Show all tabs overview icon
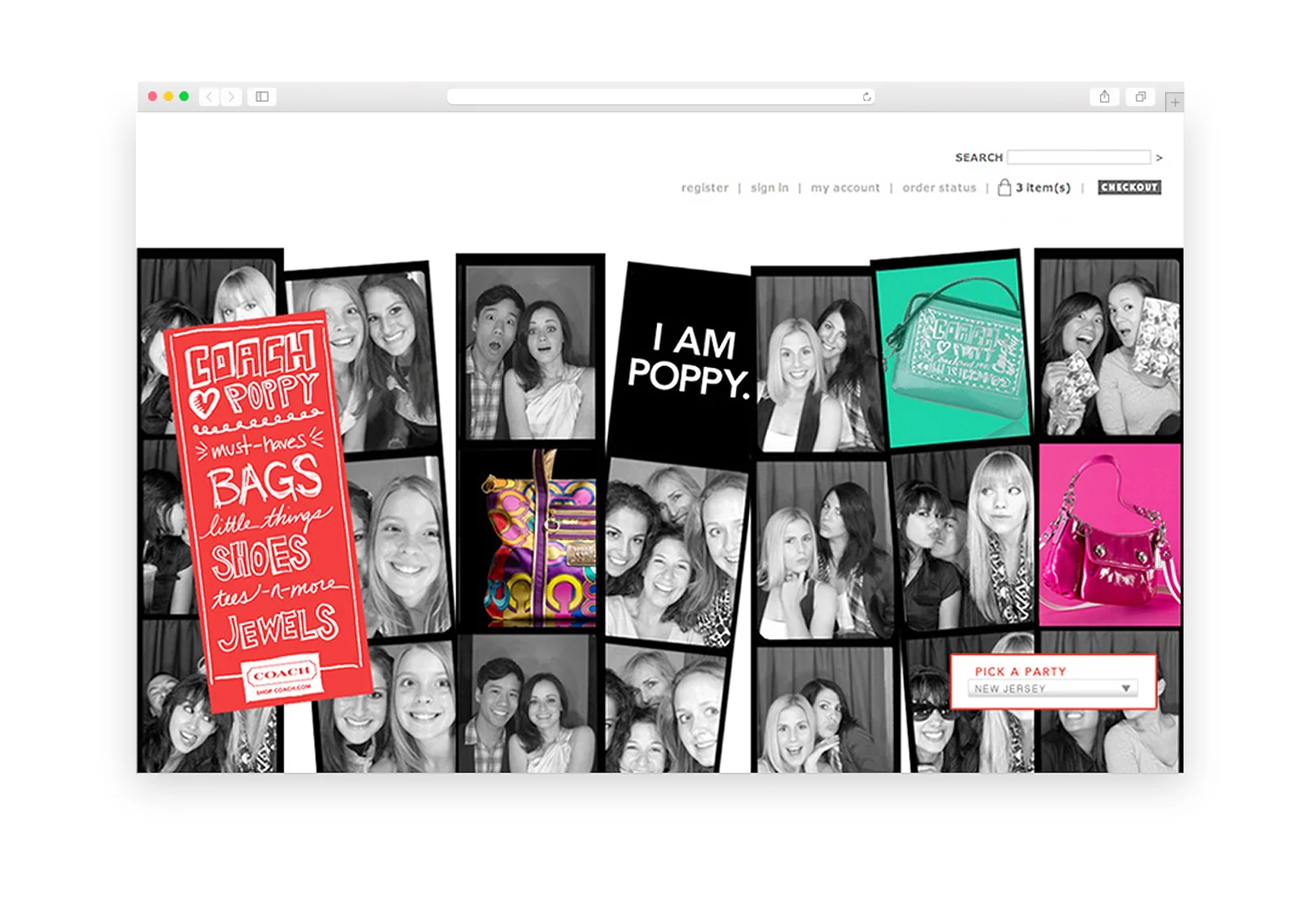Viewport: 1316px width, 905px height. tap(1141, 97)
